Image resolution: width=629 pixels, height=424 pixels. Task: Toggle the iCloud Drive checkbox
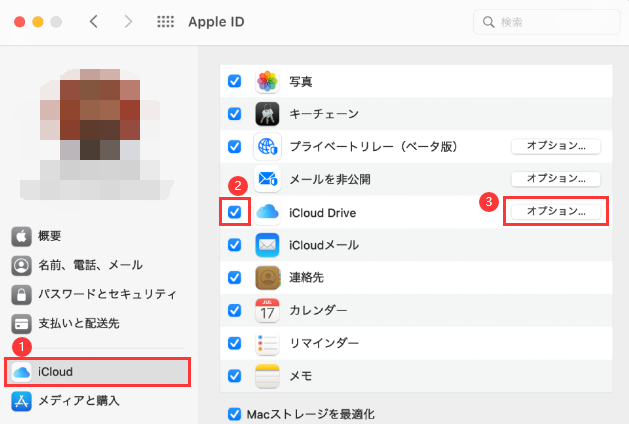[235, 212]
